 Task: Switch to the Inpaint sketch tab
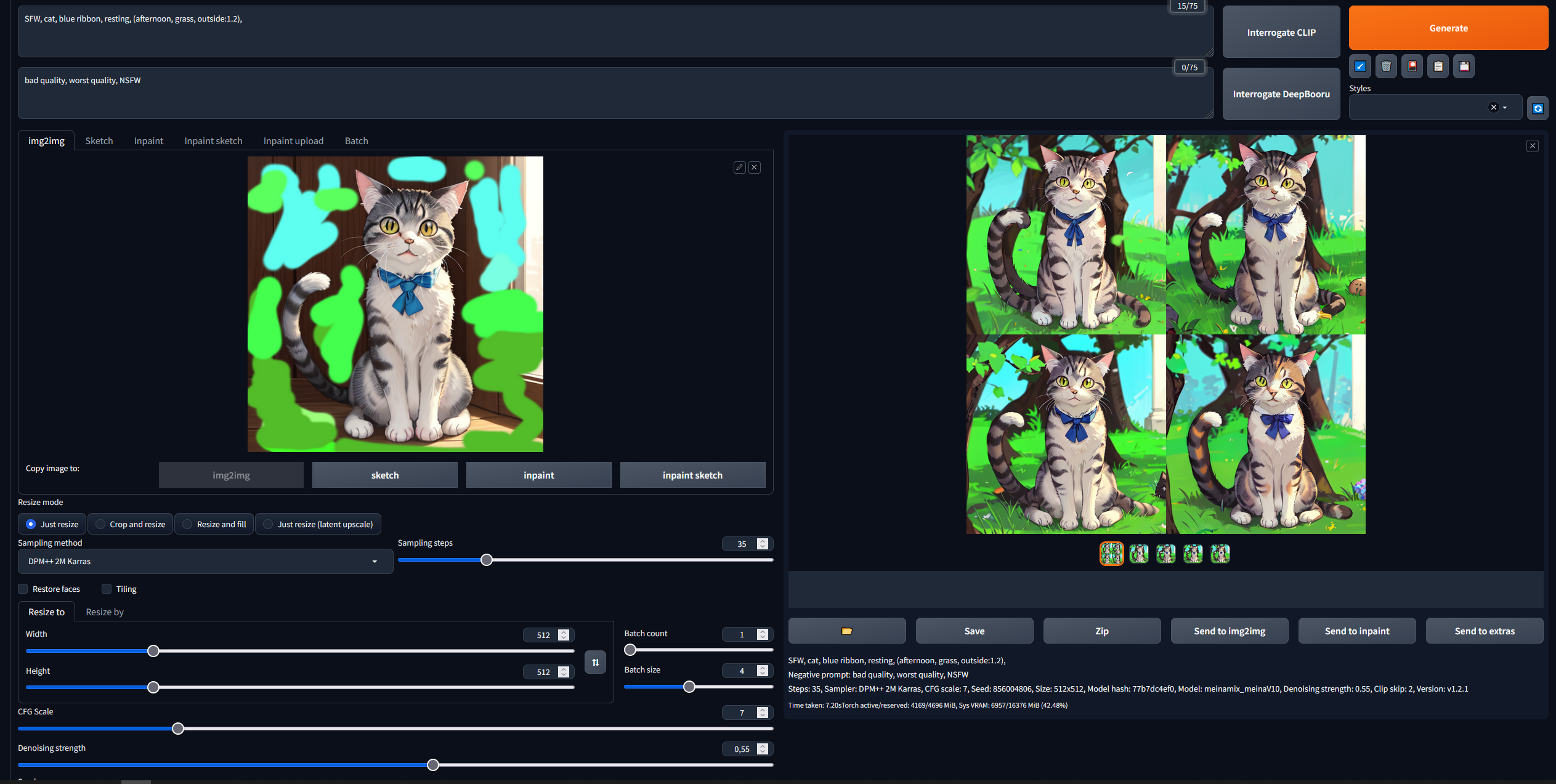[x=213, y=140]
